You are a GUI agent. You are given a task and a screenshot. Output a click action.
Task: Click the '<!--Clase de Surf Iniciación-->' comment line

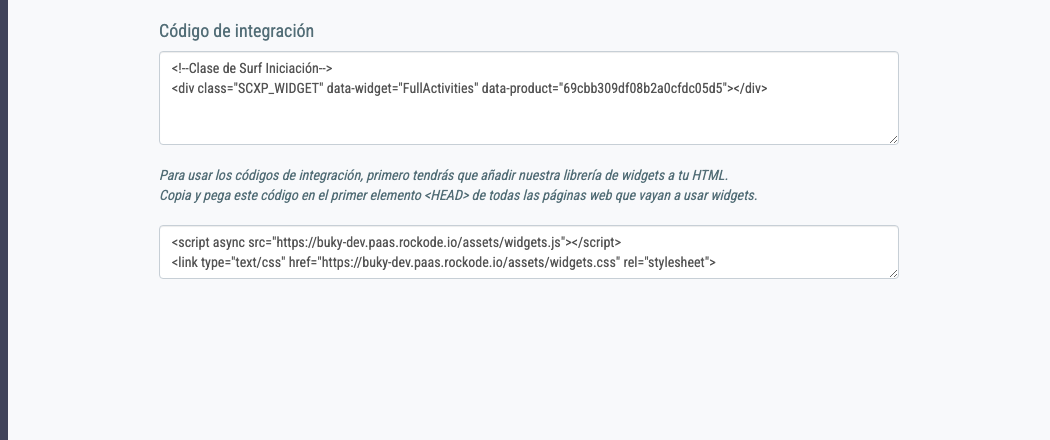pyautogui.click(x=252, y=68)
